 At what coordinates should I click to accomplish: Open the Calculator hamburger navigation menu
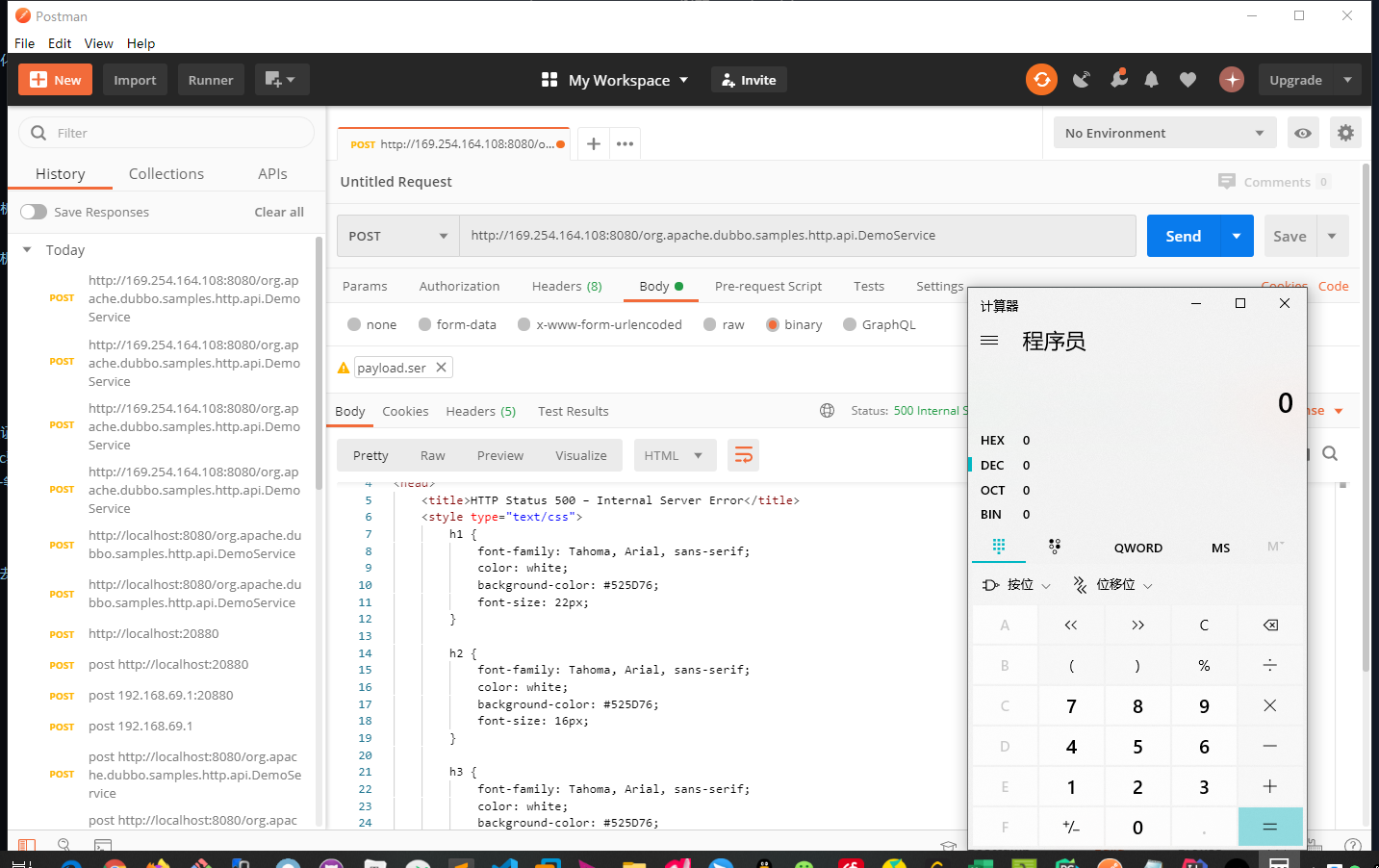(x=989, y=341)
